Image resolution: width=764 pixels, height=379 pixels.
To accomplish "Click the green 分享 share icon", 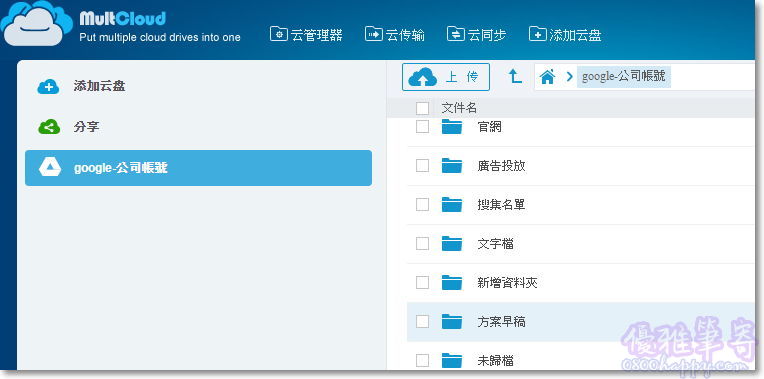I will (49, 127).
